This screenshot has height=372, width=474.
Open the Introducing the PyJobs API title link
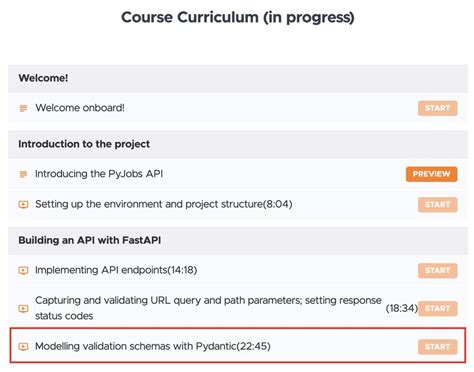pyautogui.click(x=99, y=174)
